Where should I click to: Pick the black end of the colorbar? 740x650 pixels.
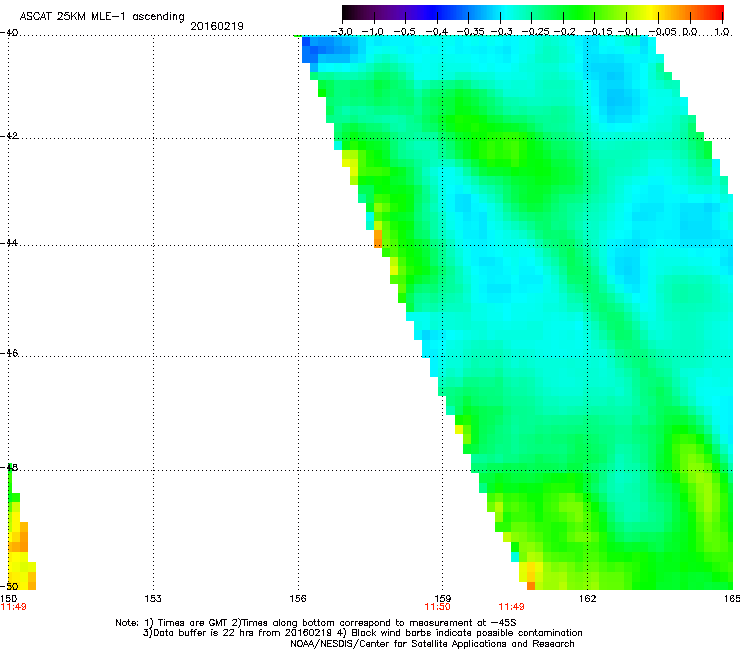(x=348, y=12)
